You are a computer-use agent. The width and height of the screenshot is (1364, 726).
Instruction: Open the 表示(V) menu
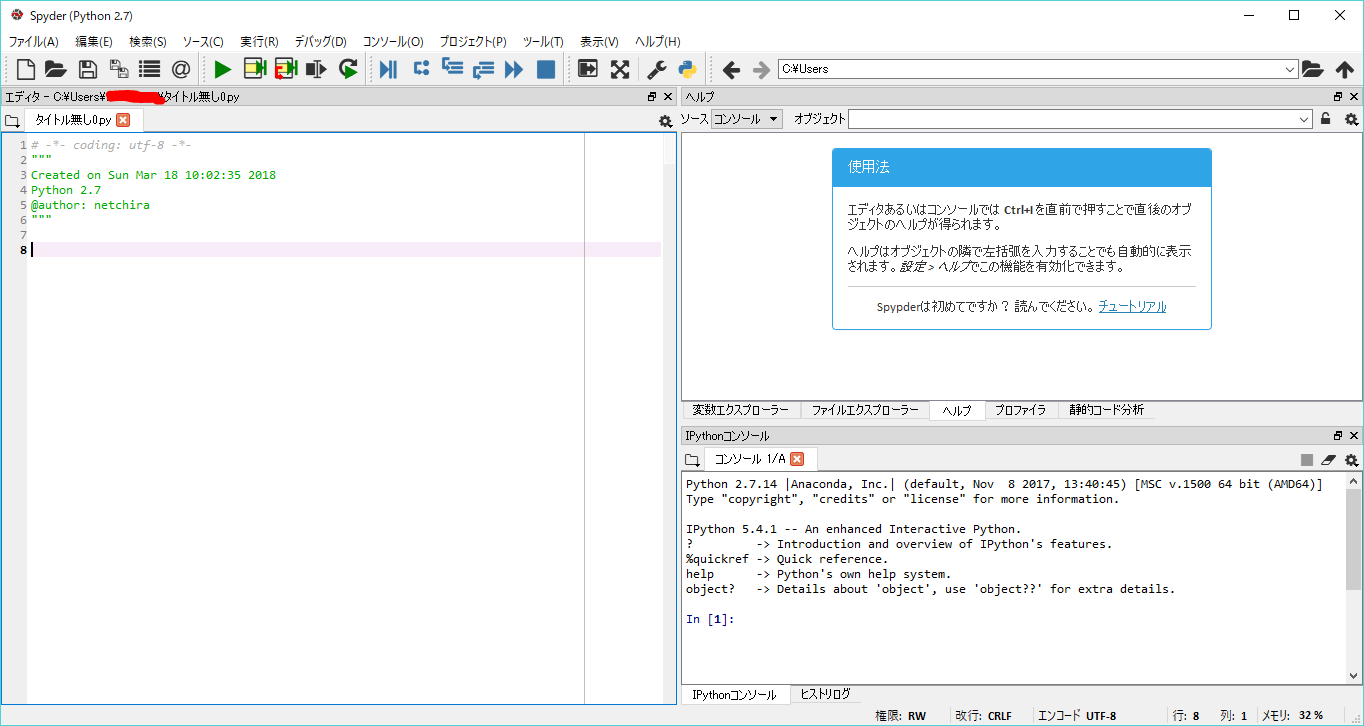tap(599, 42)
